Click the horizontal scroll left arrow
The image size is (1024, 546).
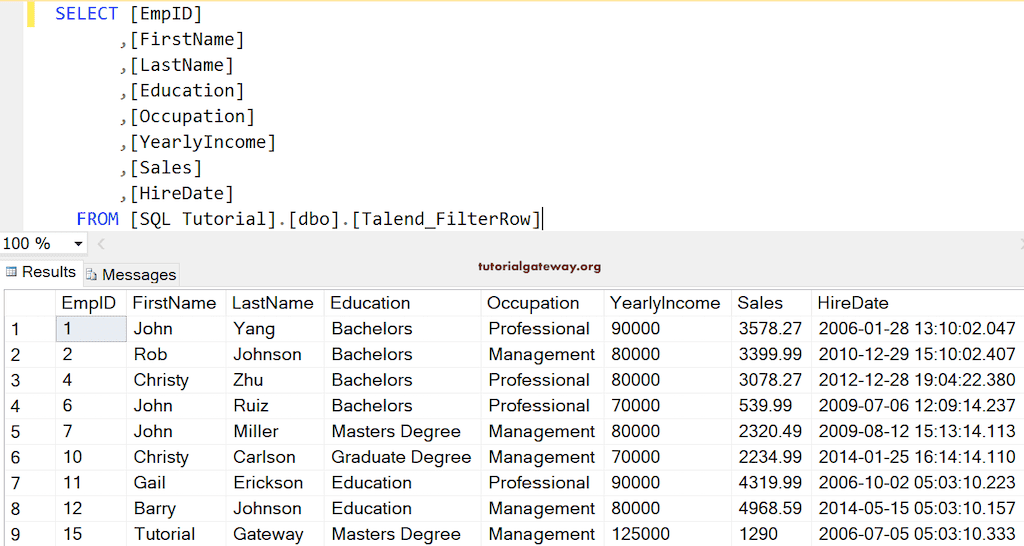pyautogui.click(x=101, y=244)
